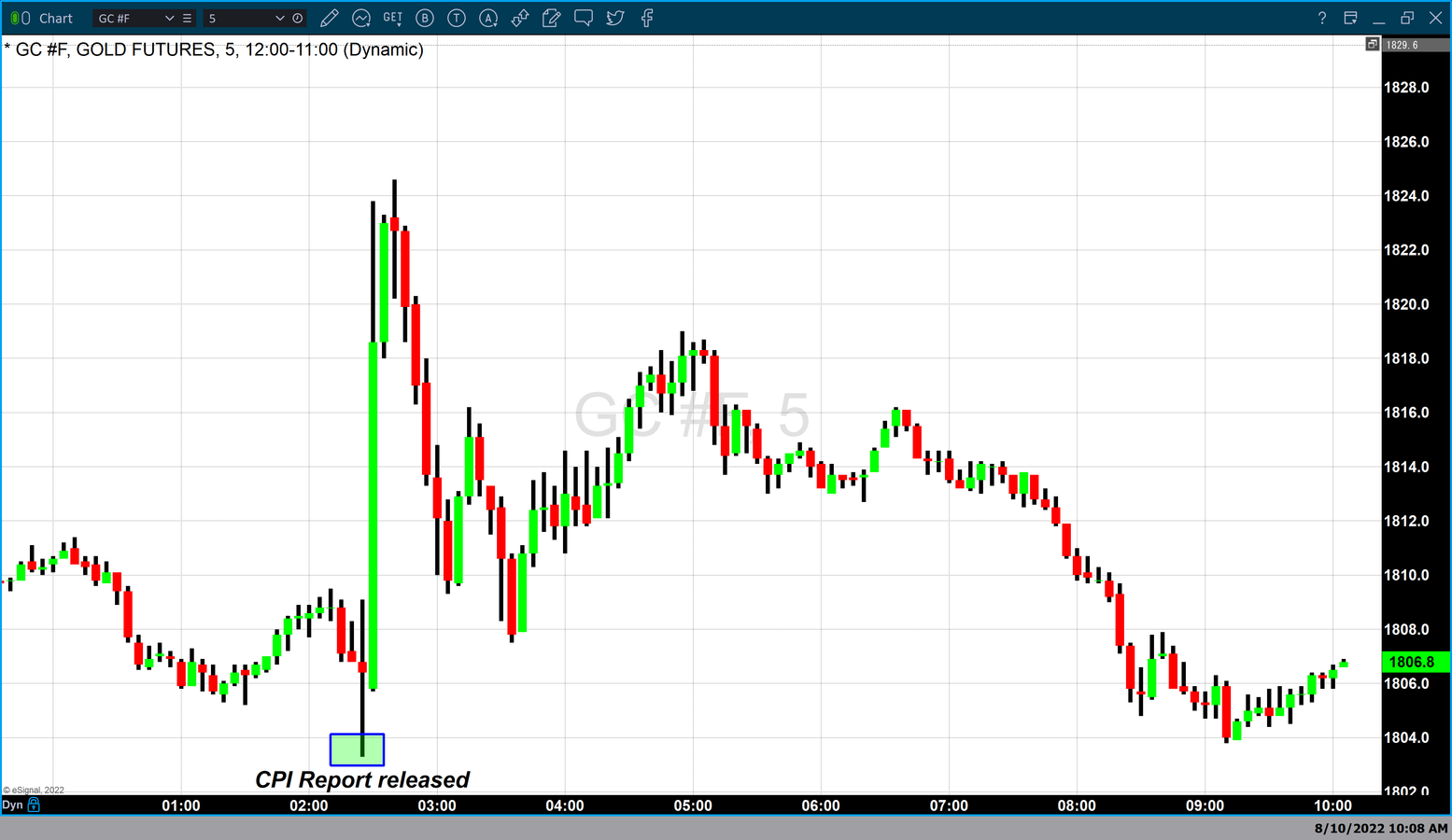Screen dimensions: 1452x840
Task: Toggle the Dyn time scale lock
Action: pyautogui.click(x=35, y=805)
